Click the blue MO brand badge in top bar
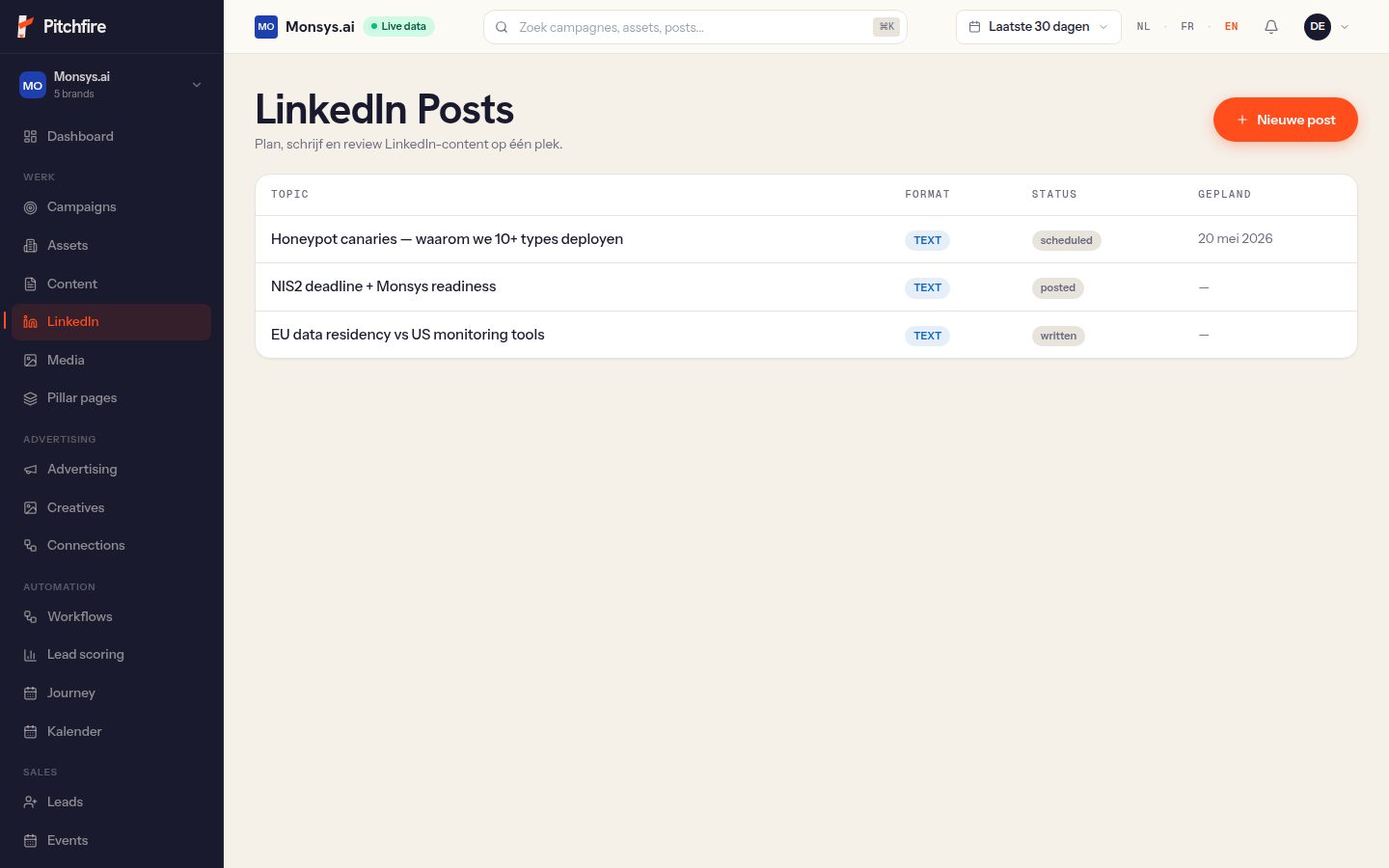 pos(266,27)
